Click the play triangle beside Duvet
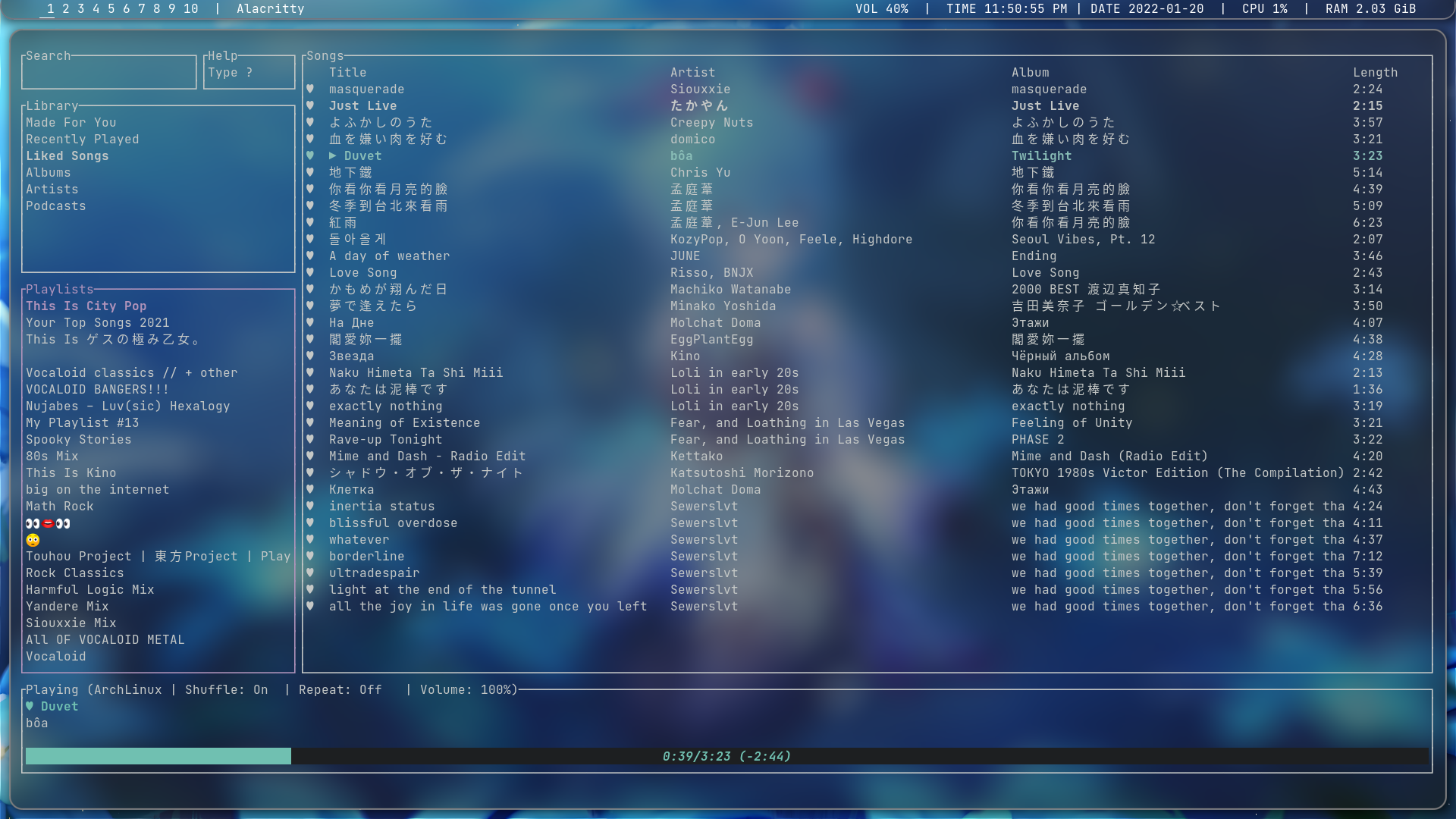This screenshot has height=819, width=1456. [332, 155]
